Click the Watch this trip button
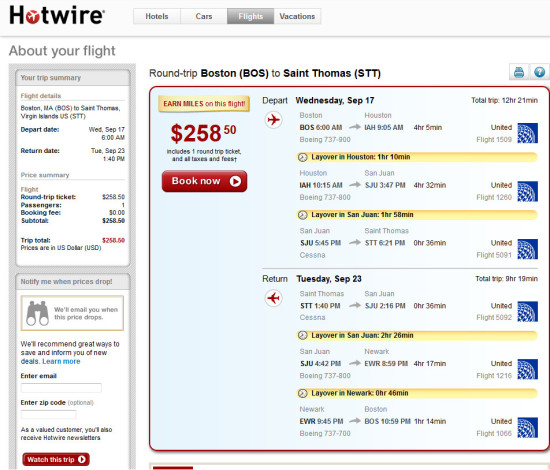Screen dimensions: 550x470 pyautogui.click(x=56, y=459)
